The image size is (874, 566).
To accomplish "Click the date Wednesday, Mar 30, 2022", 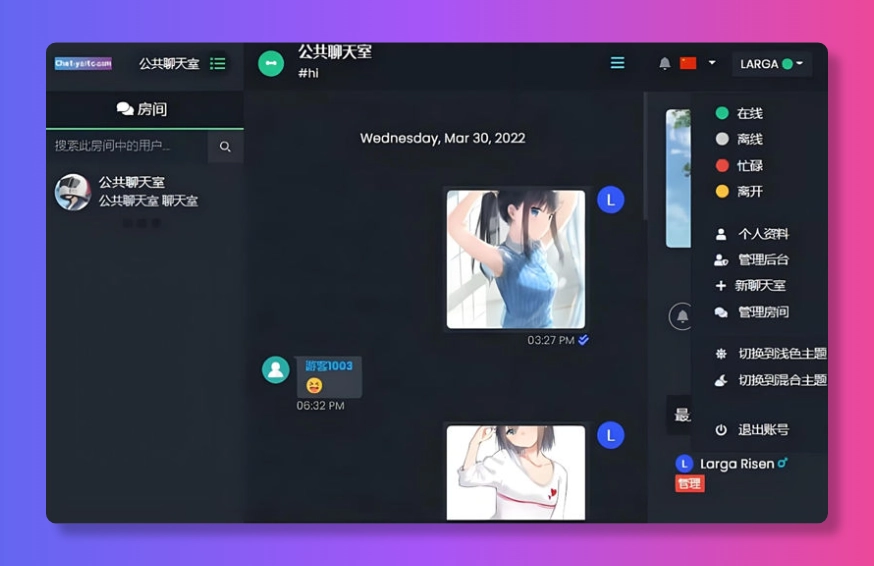I will [x=443, y=138].
